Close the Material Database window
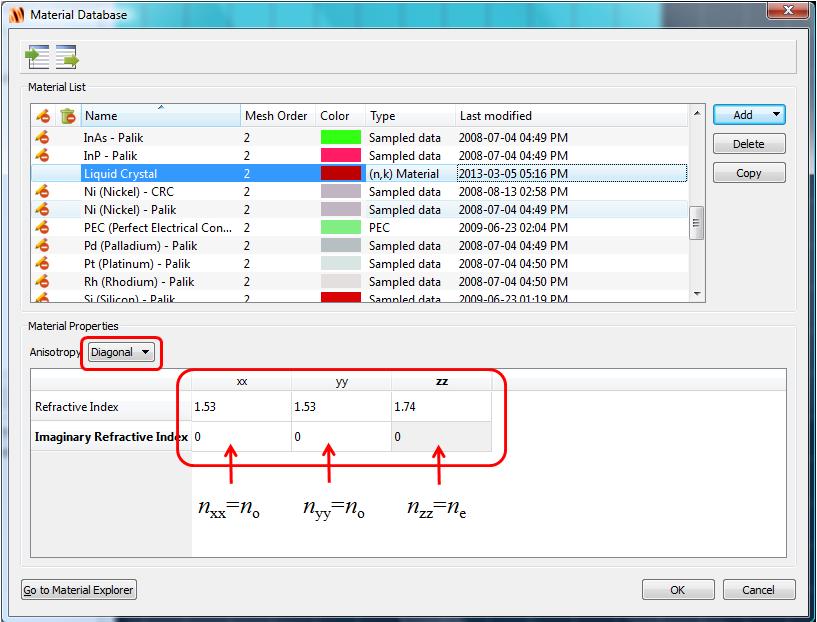817x622 pixels. coord(788,10)
